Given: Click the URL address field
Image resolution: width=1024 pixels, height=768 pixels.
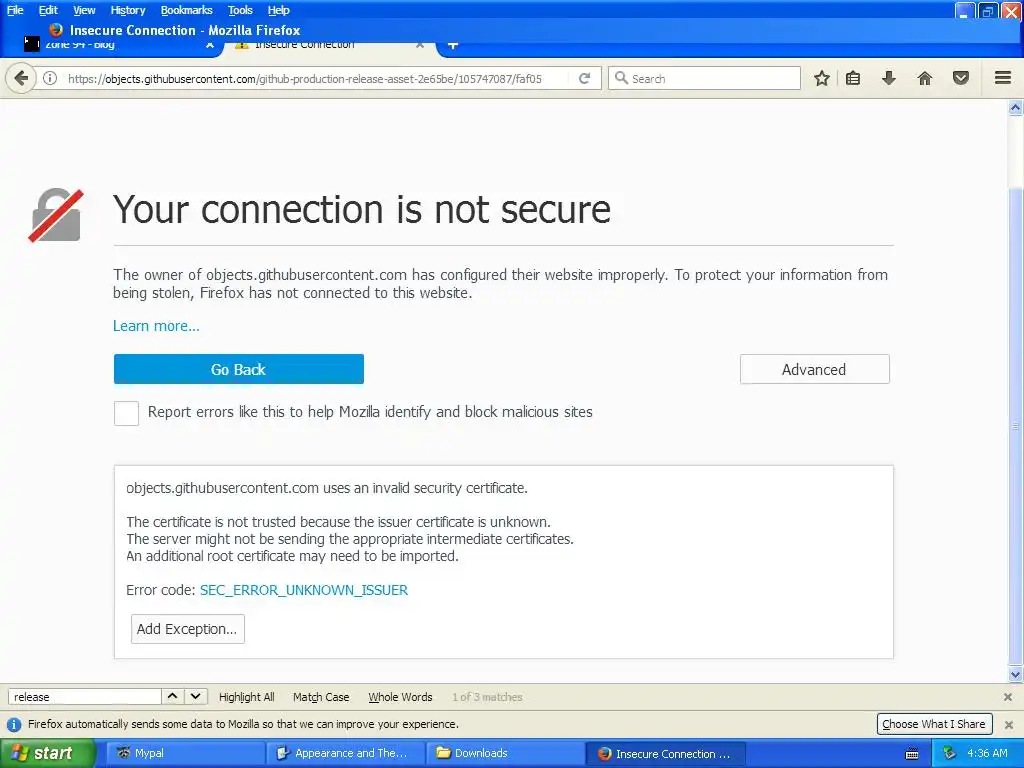Looking at the screenshot, I should pos(313,78).
